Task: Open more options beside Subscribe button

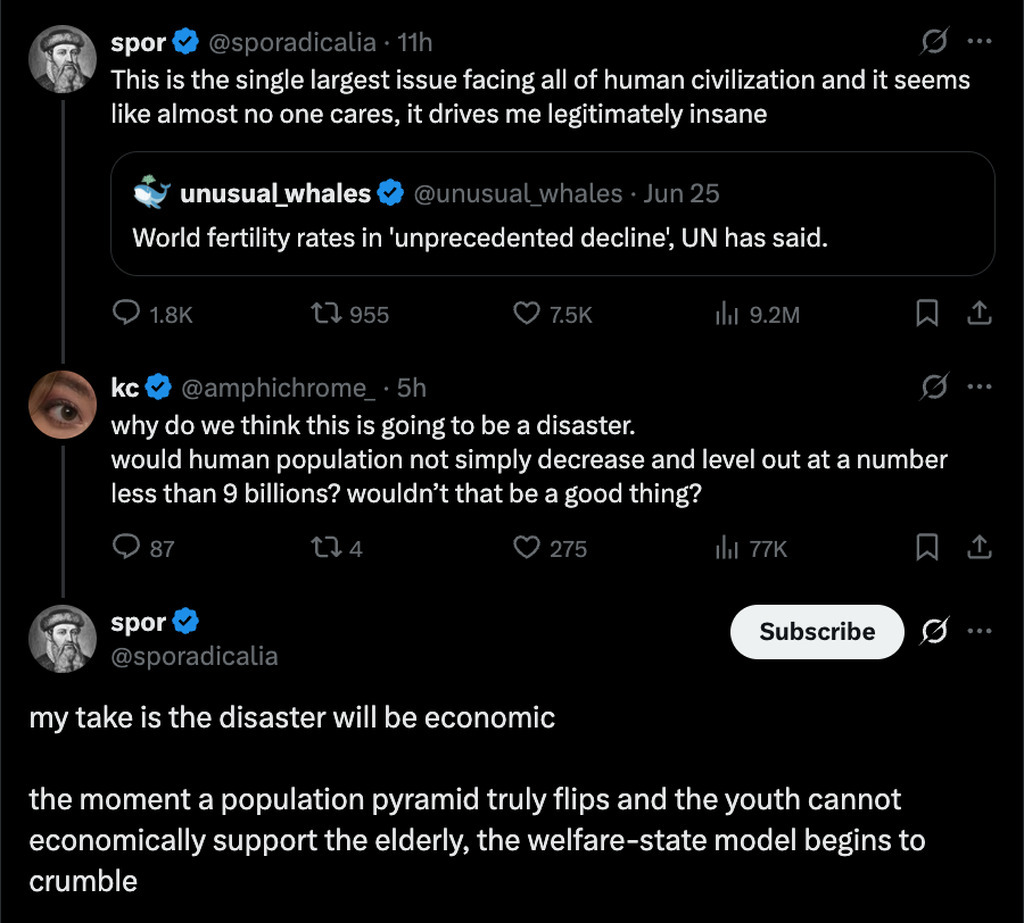Action: (980, 632)
